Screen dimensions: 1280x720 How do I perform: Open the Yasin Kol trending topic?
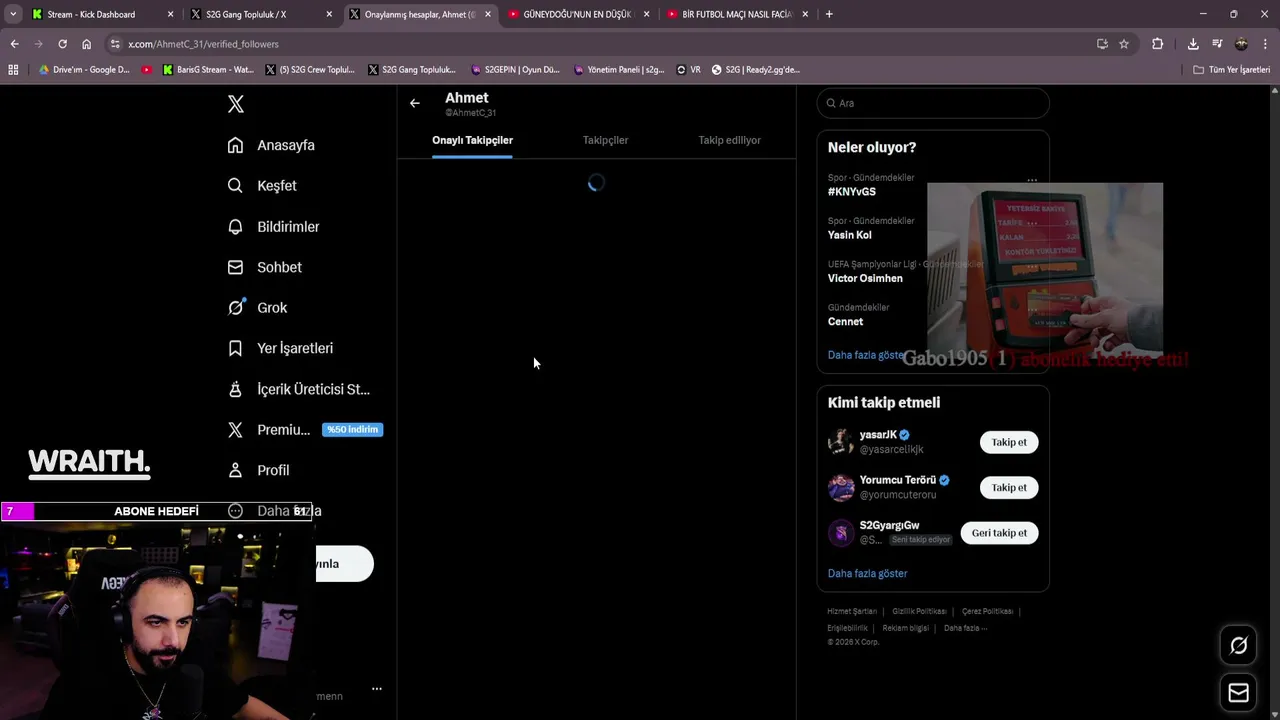tap(849, 235)
